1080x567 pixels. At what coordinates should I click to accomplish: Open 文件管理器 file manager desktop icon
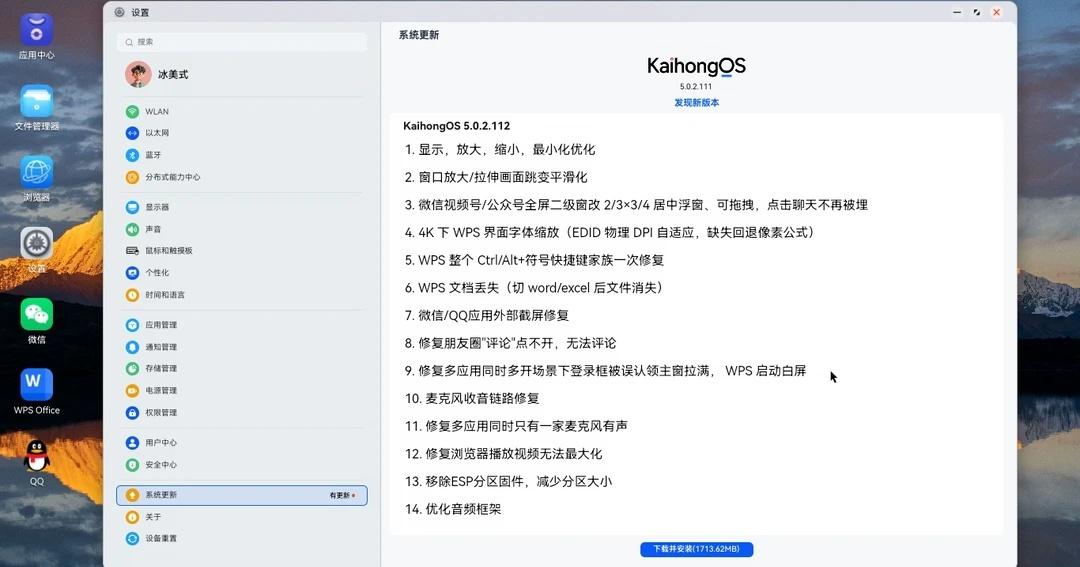37,101
